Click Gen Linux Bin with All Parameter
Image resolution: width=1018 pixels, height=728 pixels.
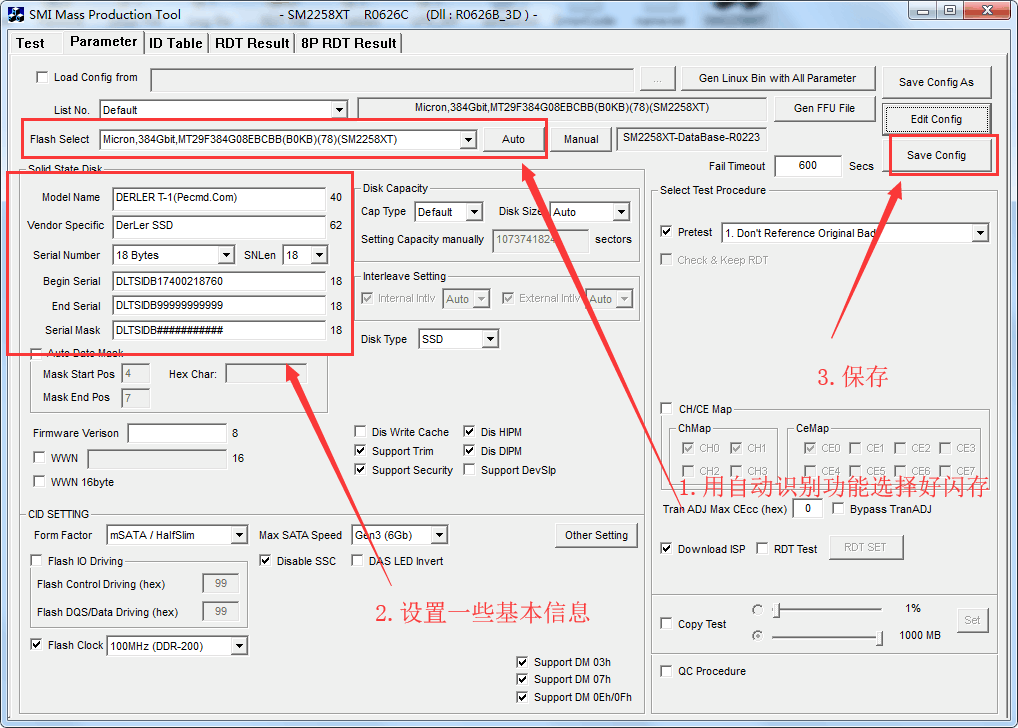click(x=777, y=78)
